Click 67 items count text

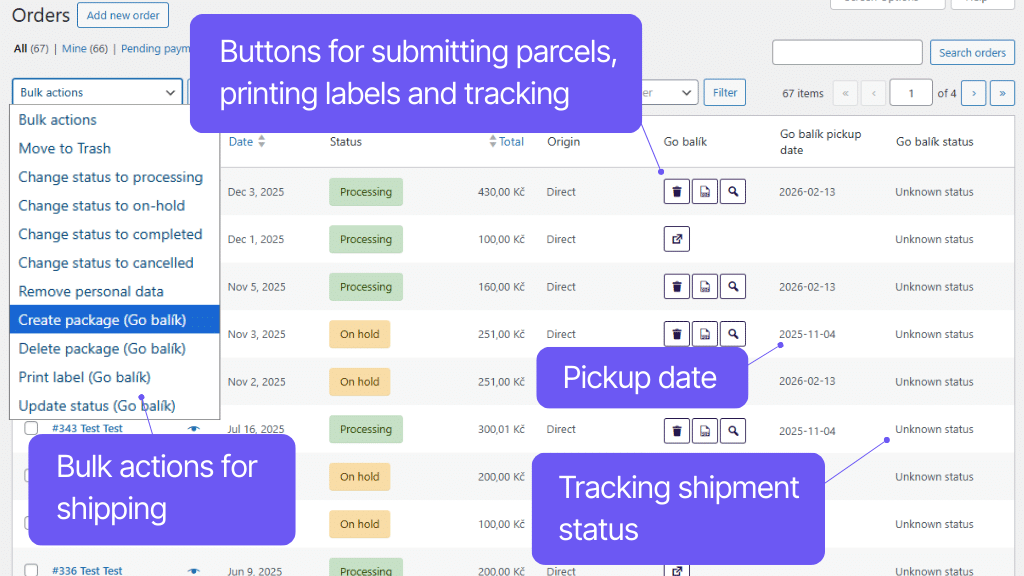[x=803, y=93]
